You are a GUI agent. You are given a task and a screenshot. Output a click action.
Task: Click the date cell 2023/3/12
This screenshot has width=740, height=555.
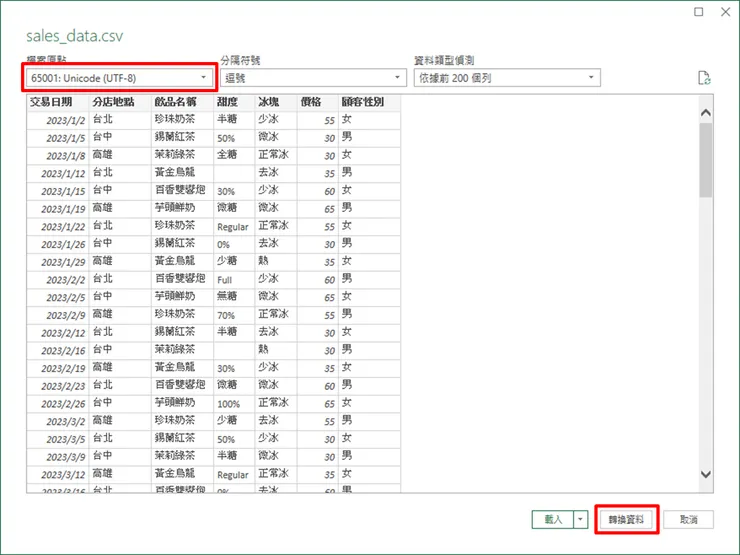click(x=58, y=474)
